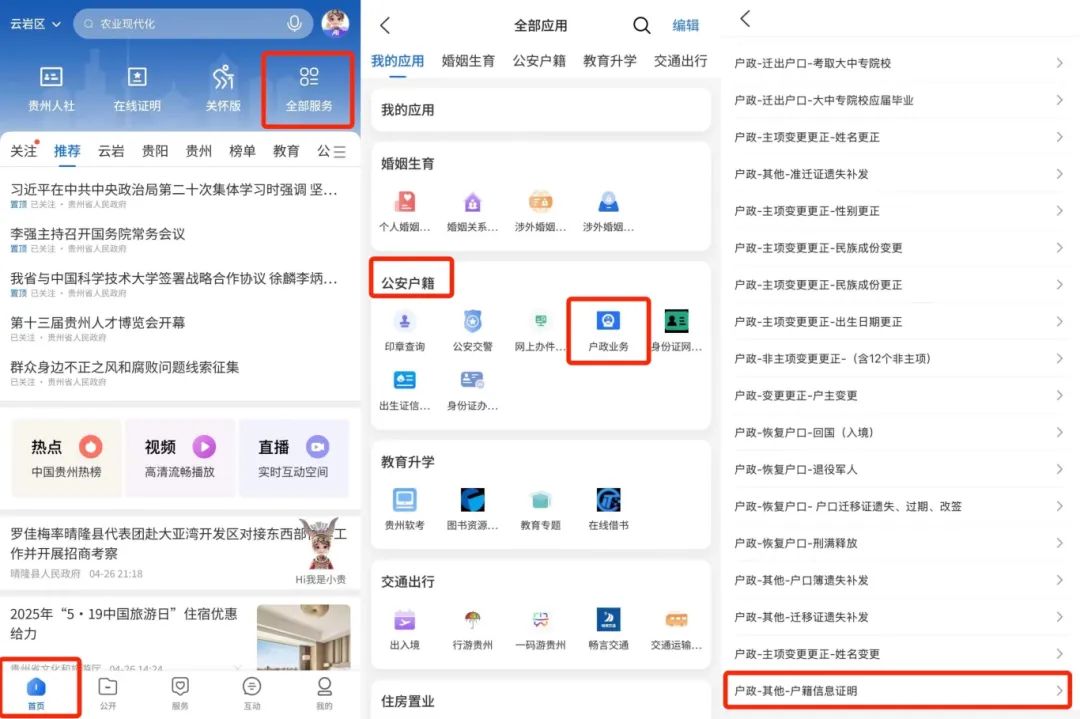1080x719 pixels.
Task: Tap the 小贵 assistant mascot
Action: (321, 545)
